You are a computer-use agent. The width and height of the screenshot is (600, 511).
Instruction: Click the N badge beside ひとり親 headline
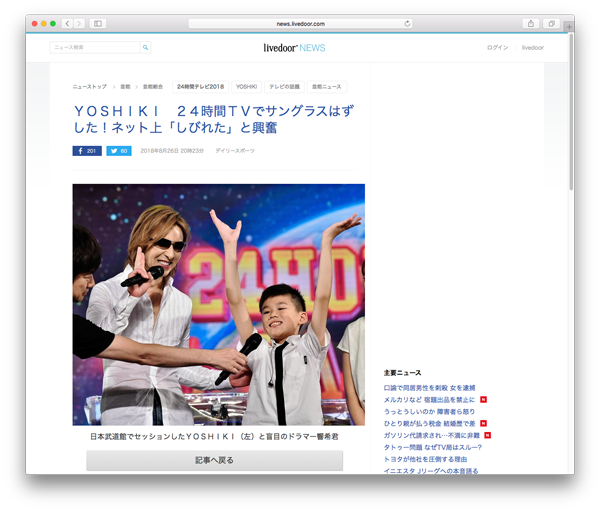pos(483,423)
